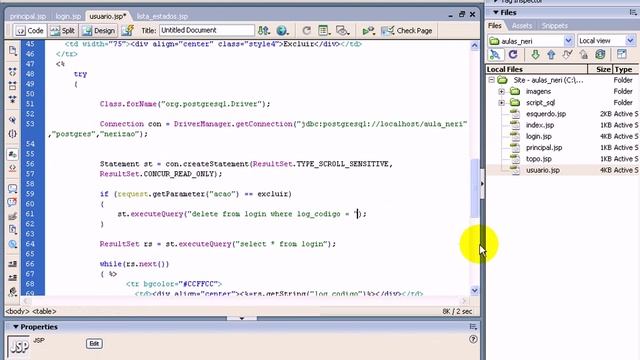Open the Properties panel options menu

(473, 327)
